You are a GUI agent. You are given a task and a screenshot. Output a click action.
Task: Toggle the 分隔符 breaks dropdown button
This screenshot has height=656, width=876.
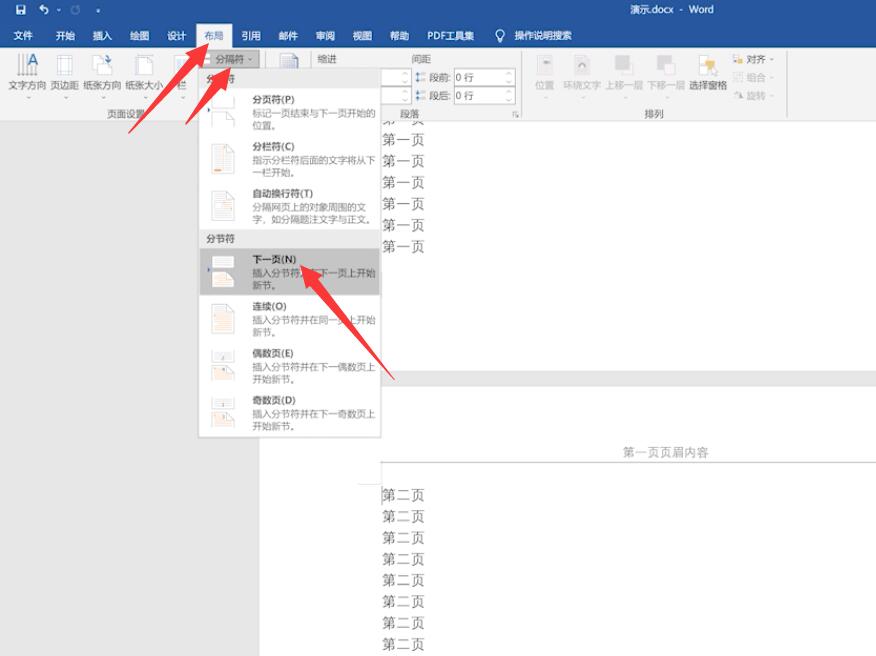[x=230, y=59]
